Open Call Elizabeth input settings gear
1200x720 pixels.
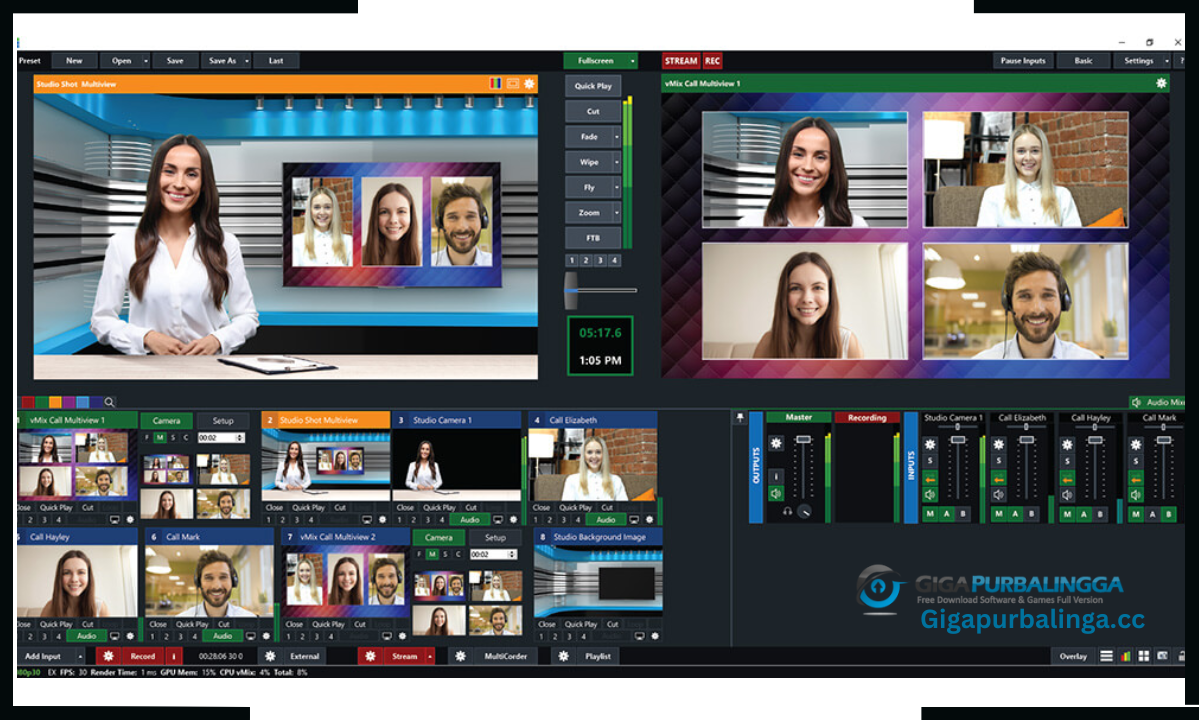[x=649, y=520]
